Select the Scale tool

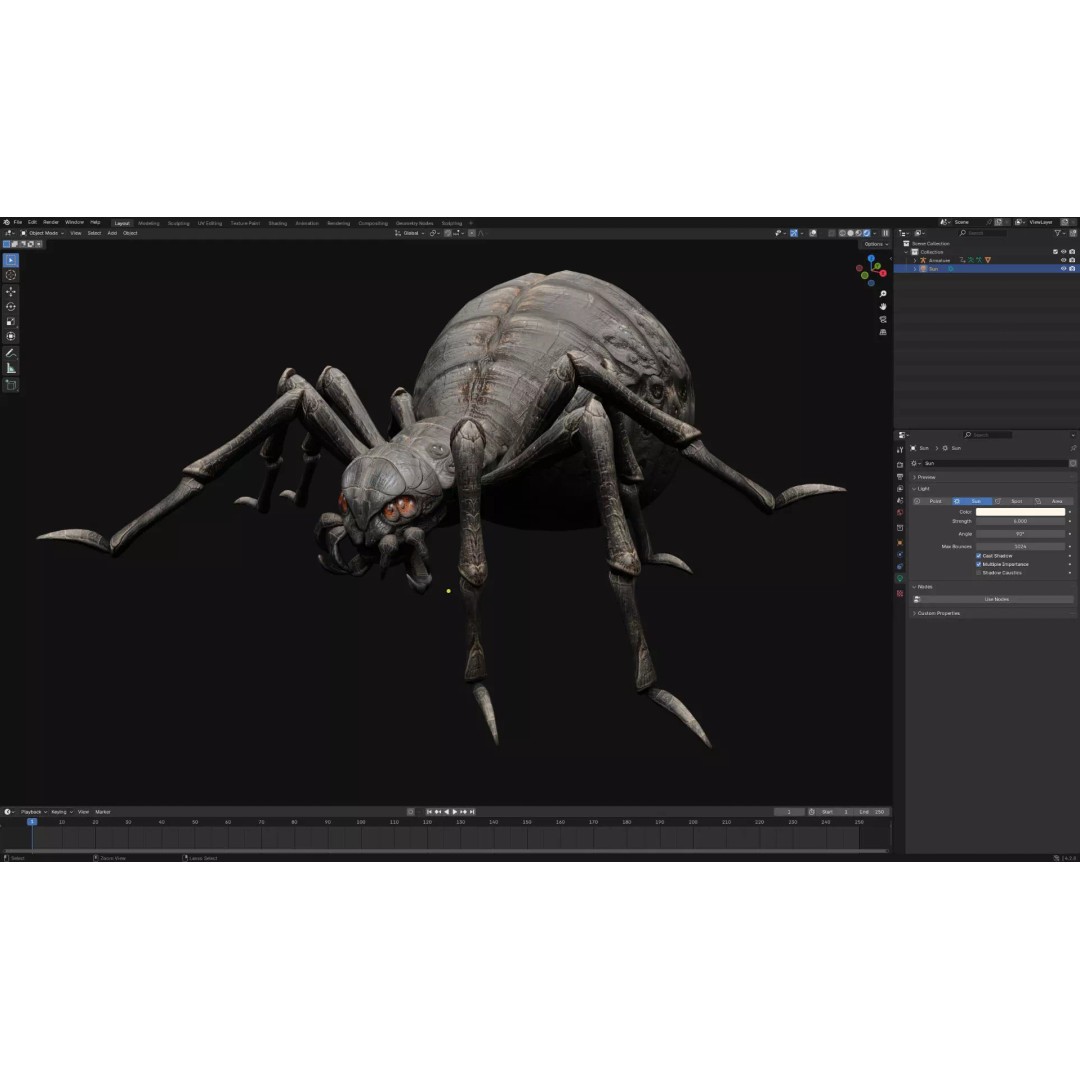tap(11, 322)
